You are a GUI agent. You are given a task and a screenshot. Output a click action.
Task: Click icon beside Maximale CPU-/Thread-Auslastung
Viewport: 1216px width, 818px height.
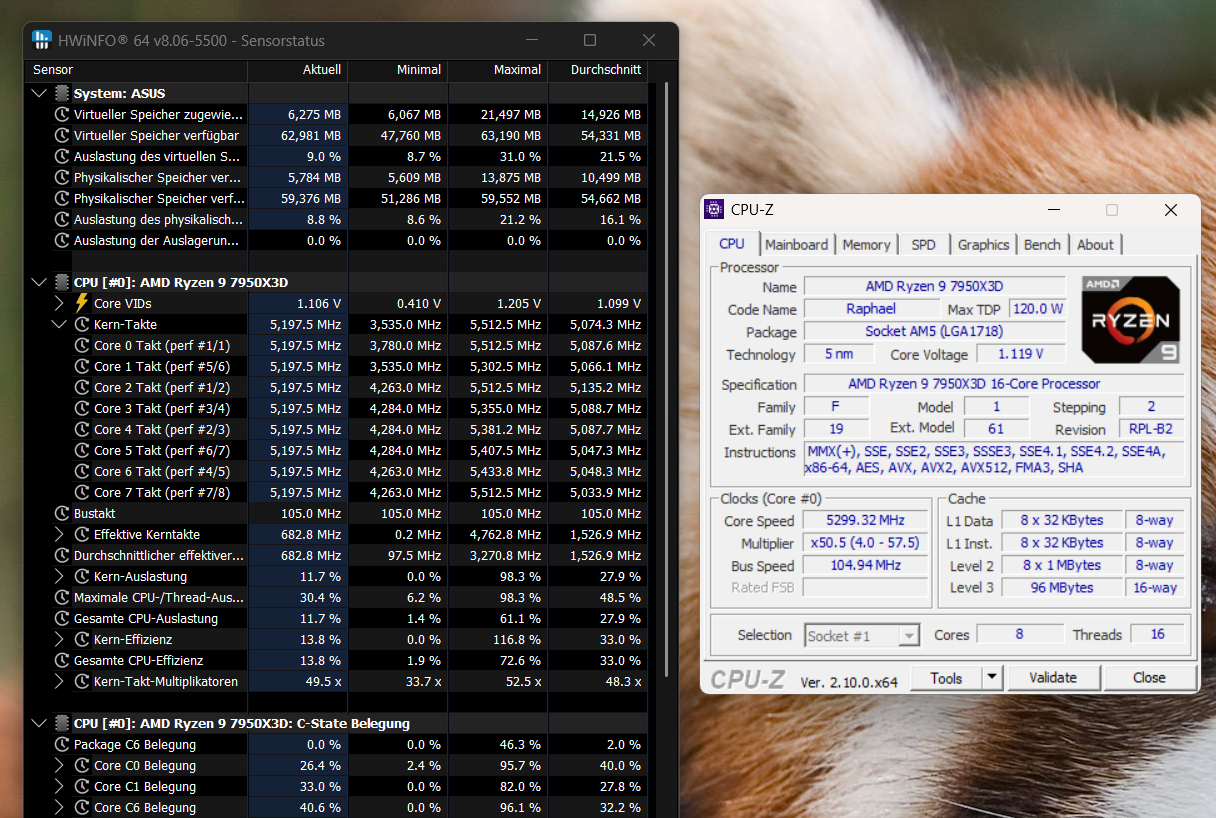pyautogui.click(x=62, y=597)
